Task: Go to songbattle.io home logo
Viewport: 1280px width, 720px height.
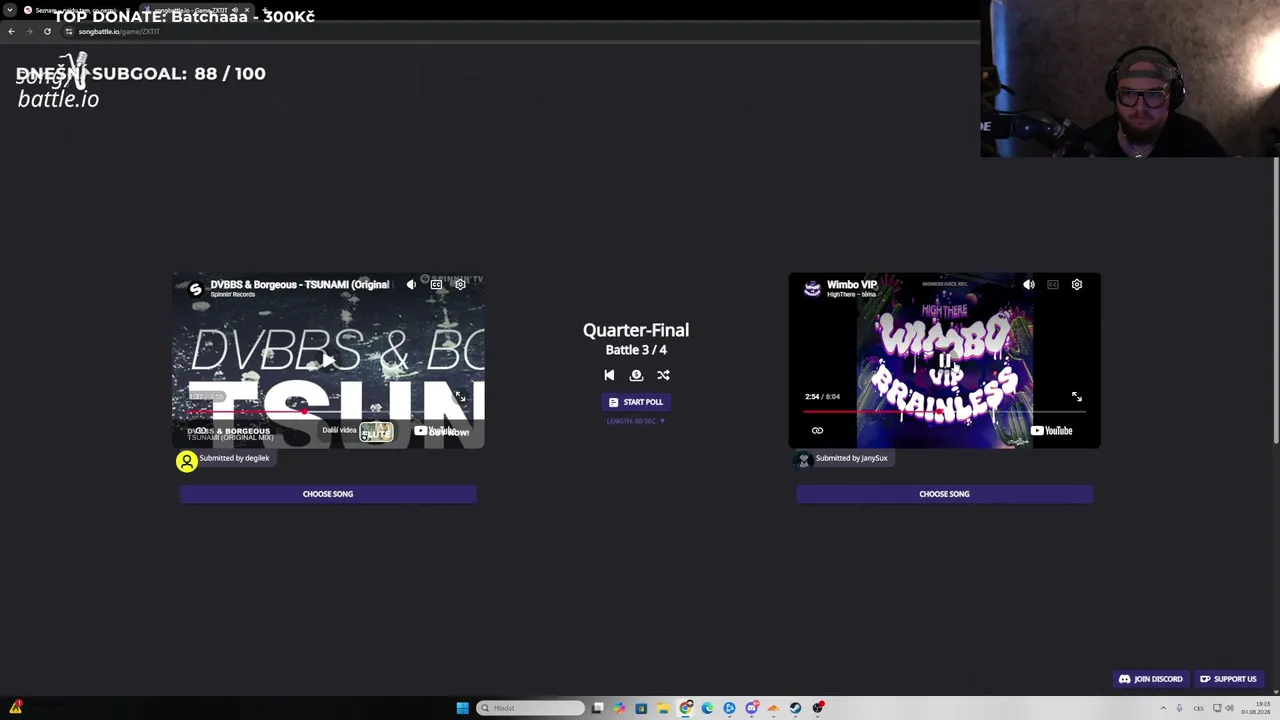Action: (x=58, y=82)
